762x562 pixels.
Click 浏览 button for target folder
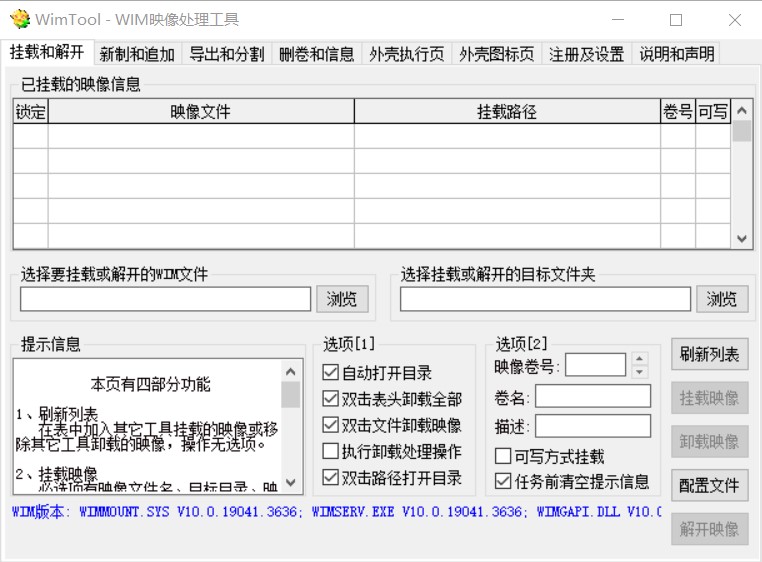click(722, 299)
